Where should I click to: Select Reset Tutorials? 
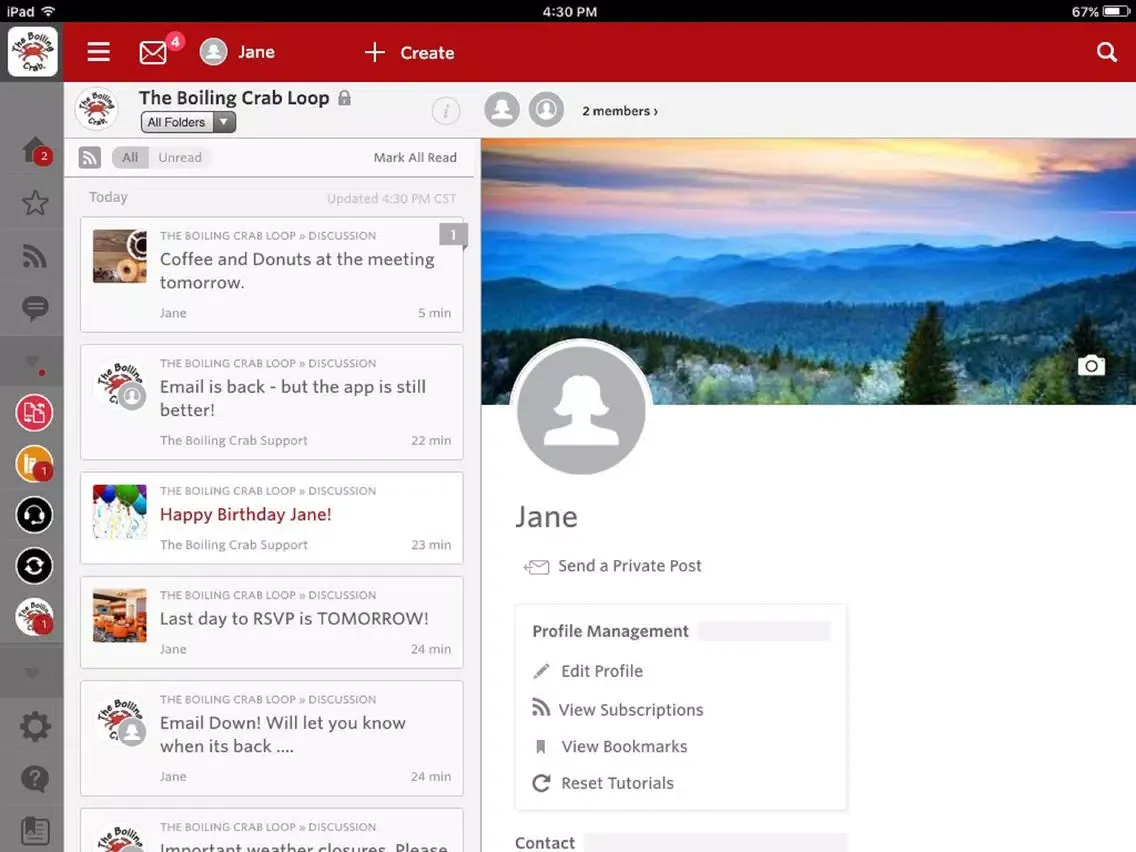pos(604,783)
